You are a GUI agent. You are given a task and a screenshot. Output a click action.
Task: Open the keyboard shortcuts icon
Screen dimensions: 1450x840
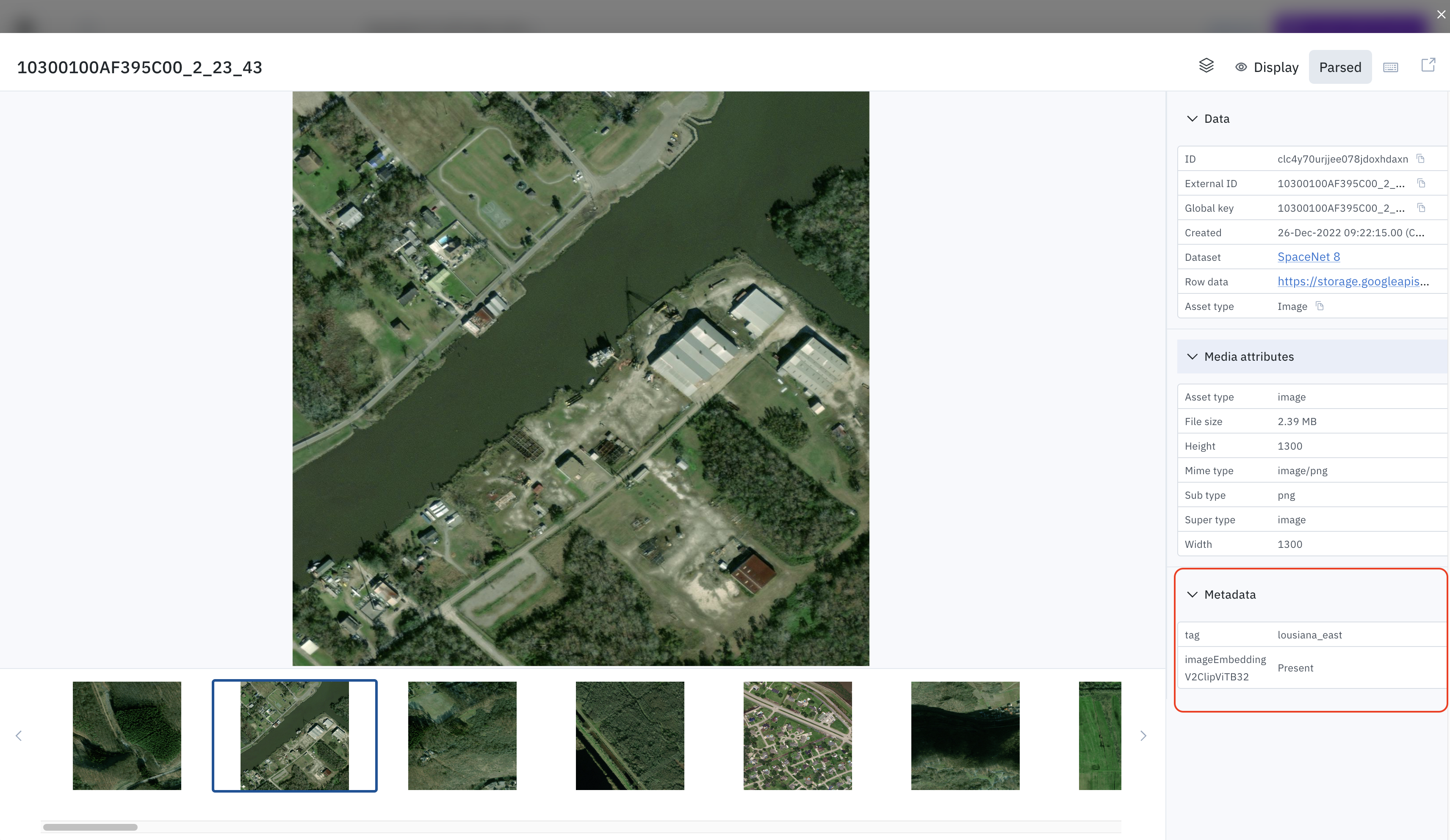1390,67
